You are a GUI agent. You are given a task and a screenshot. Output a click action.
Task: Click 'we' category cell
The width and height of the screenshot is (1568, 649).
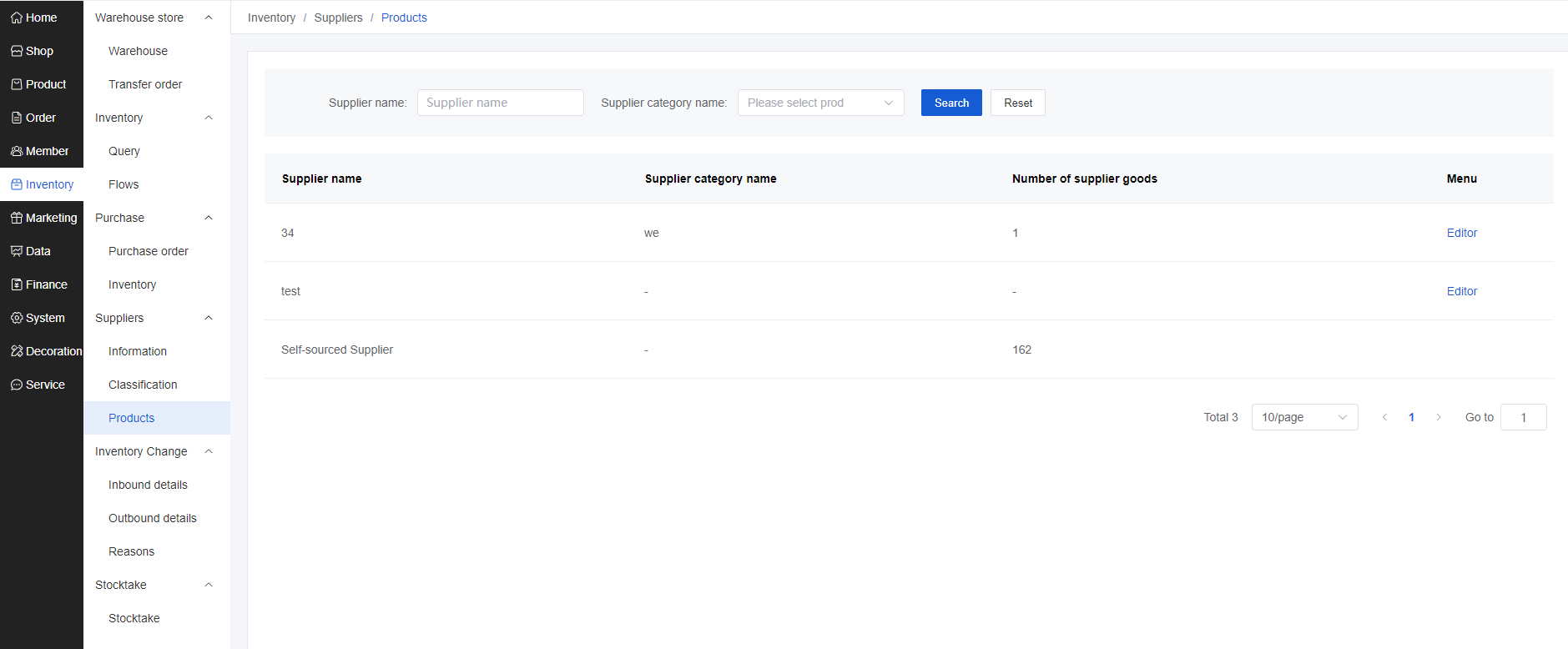pos(652,233)
